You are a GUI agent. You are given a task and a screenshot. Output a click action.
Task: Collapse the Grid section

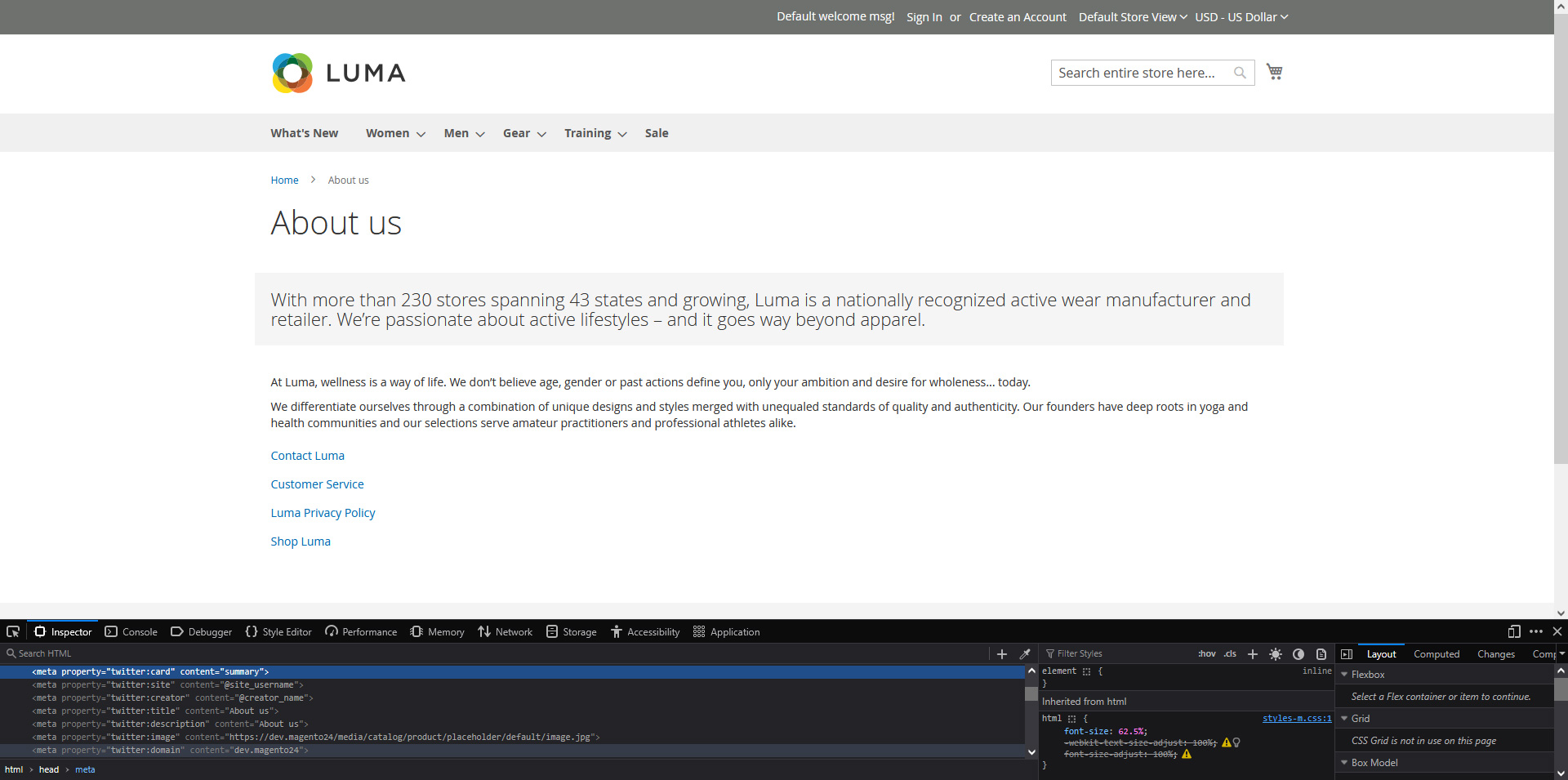pos(1344,718)
